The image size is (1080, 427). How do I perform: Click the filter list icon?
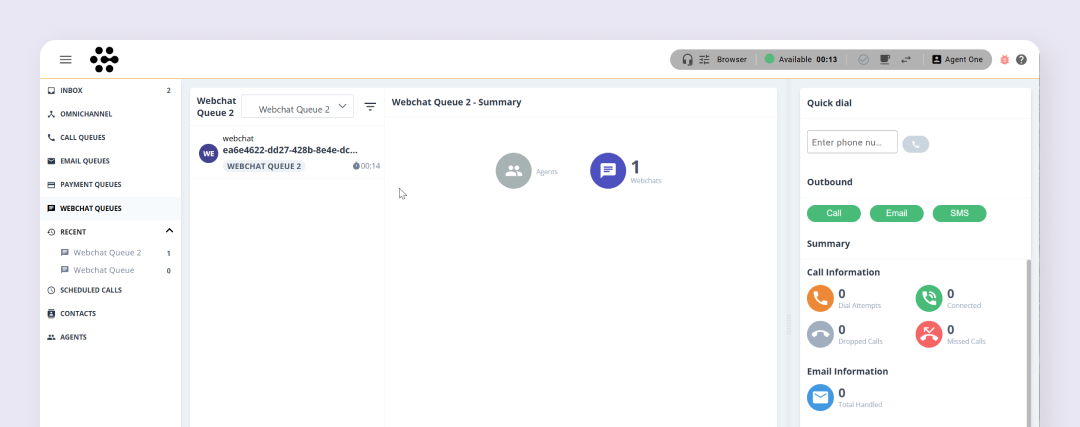point(370,107)
